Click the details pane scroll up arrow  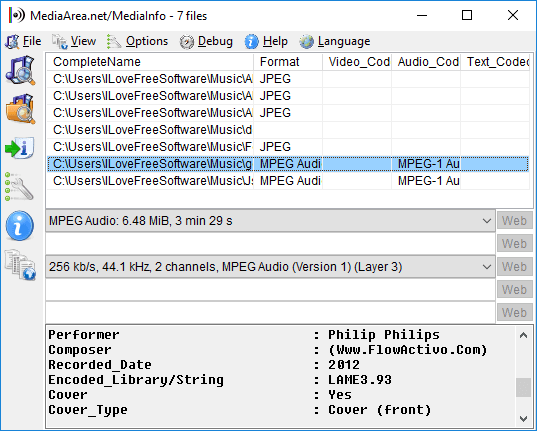pyautogui.click(x=523, y=335)
